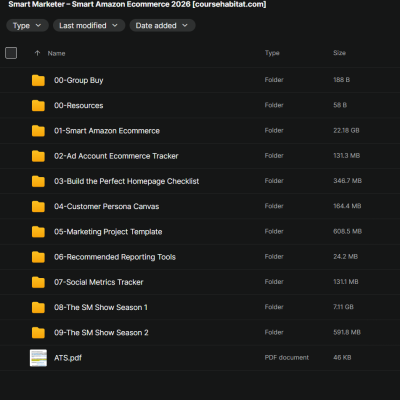Sort by the Name column header
The width and height of the screenshot is (400, 400).
click(56, 53)
